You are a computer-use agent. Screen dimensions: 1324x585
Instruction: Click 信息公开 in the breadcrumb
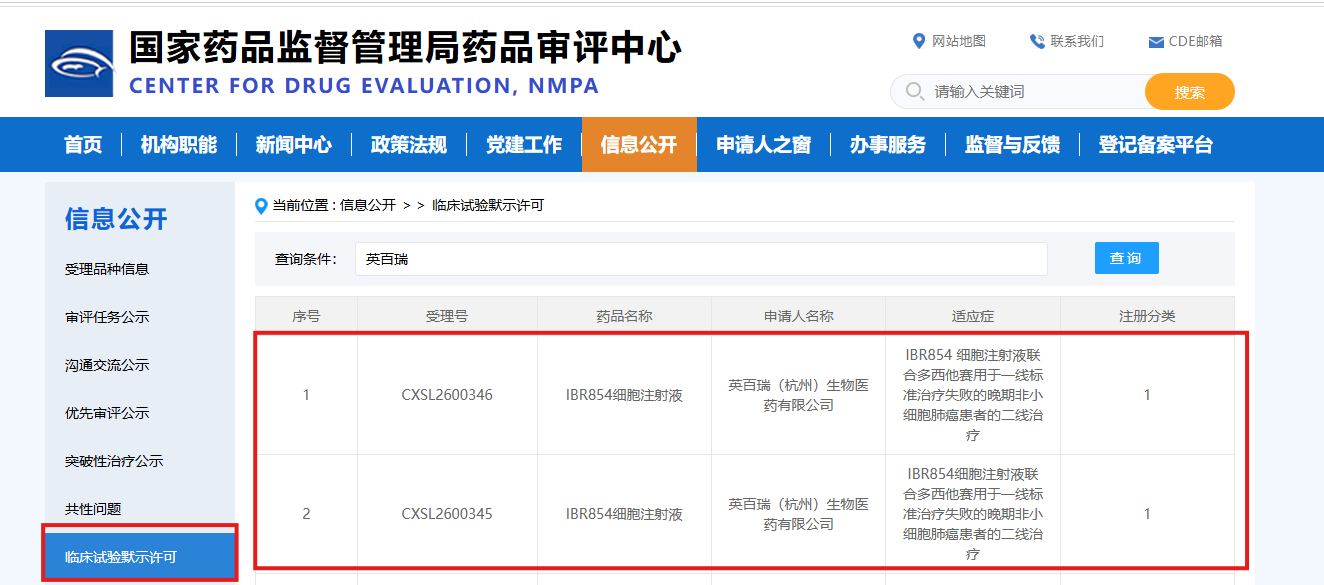pyautogui.click(x=368, y=206)
